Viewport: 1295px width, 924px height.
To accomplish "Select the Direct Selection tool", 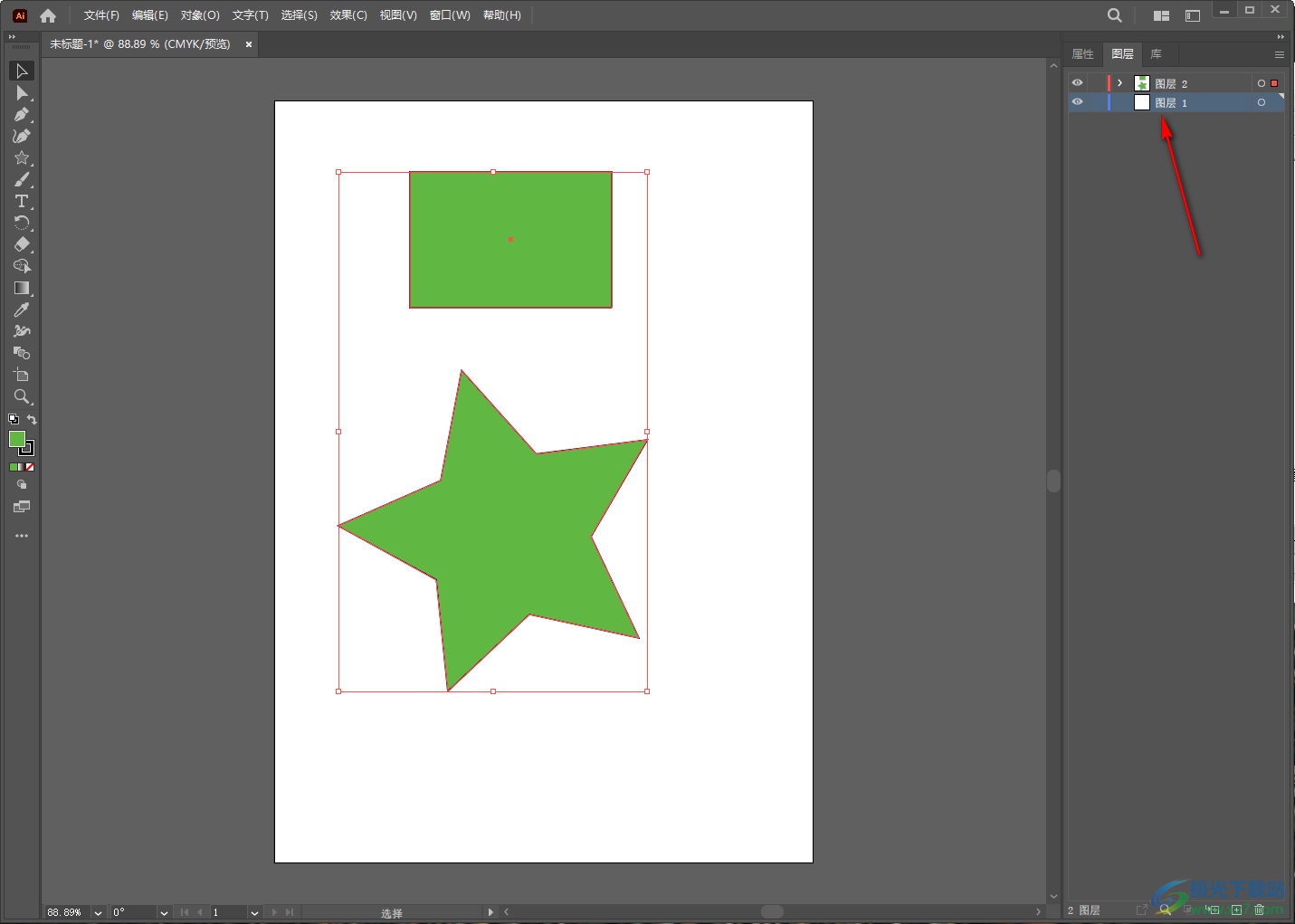I will coord(22,92).
